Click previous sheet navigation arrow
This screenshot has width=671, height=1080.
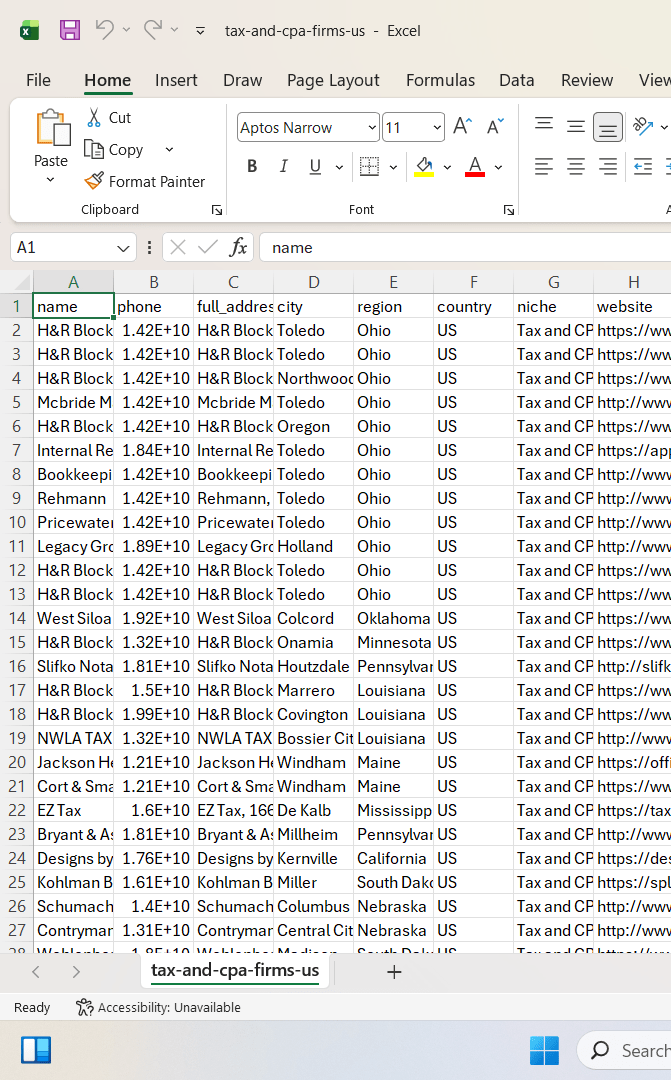coord(37,972)
